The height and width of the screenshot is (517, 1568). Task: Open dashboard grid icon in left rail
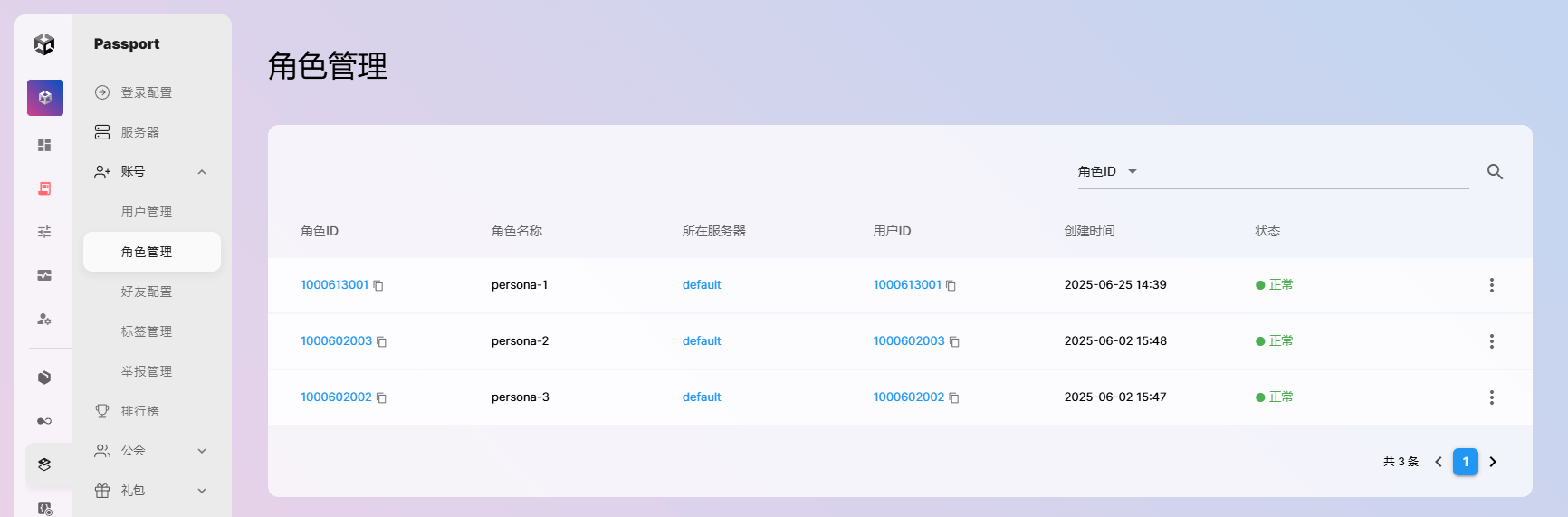(x=44, y=145)
